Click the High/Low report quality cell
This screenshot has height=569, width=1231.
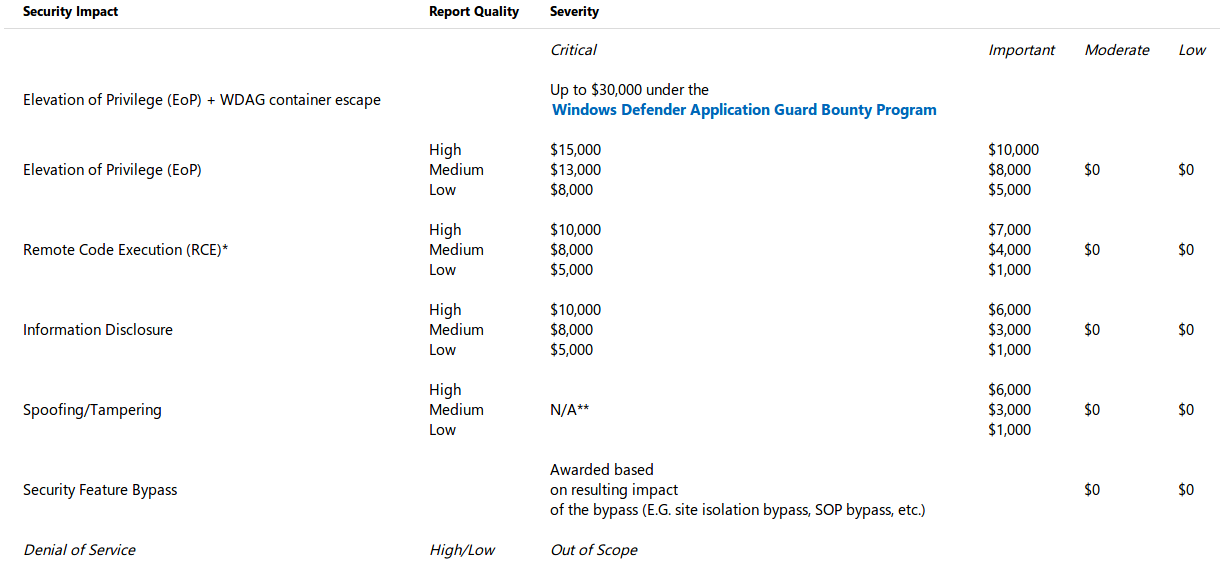462,550
